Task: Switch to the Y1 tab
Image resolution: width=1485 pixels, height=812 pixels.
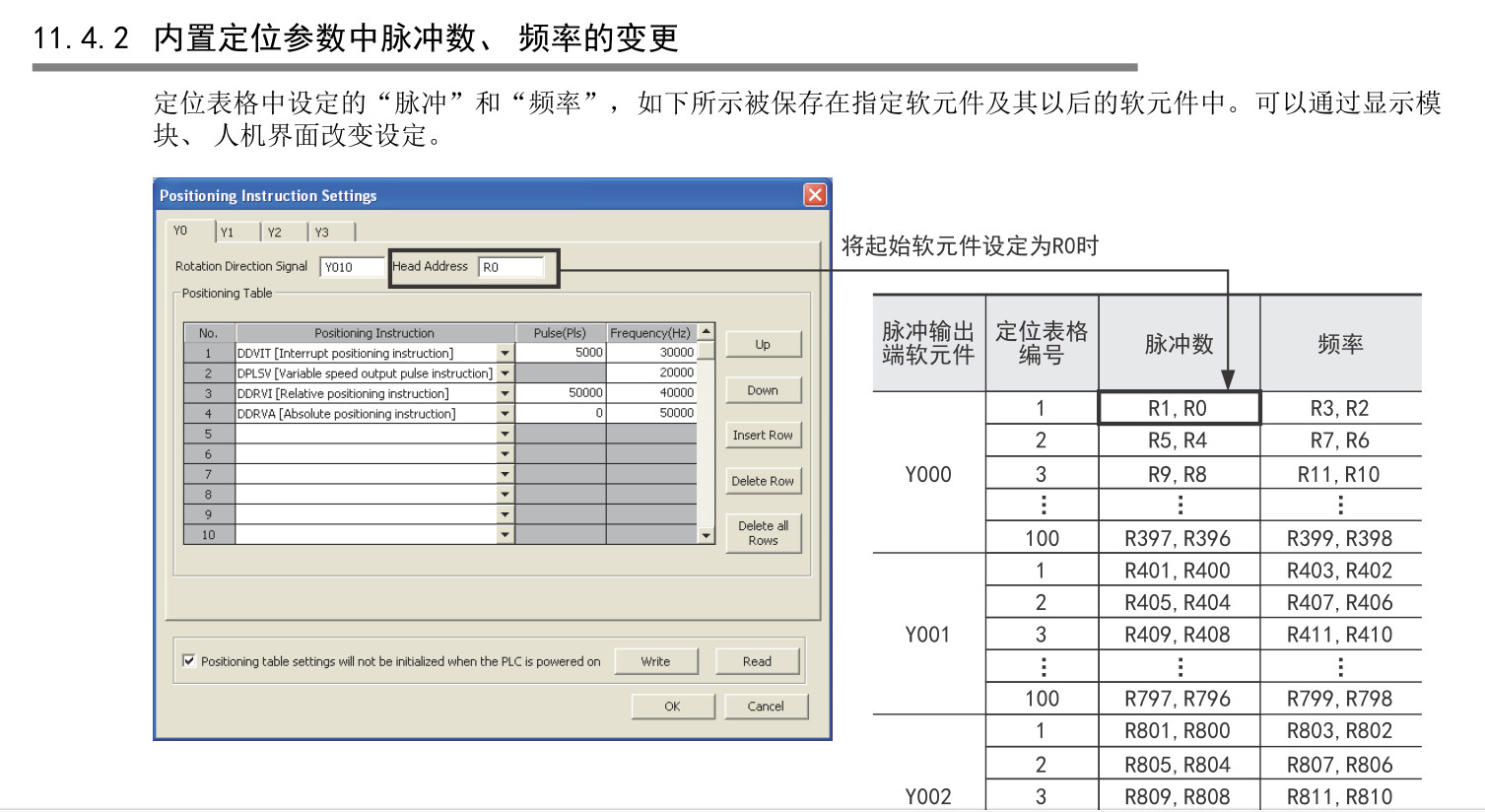Action: pyautogui.click(x=228, y=233)
